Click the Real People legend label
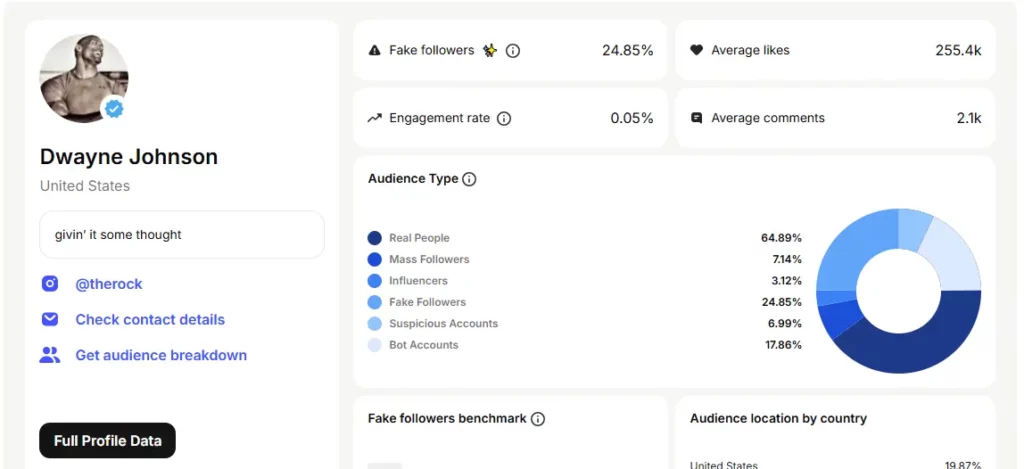 (419, 238)
